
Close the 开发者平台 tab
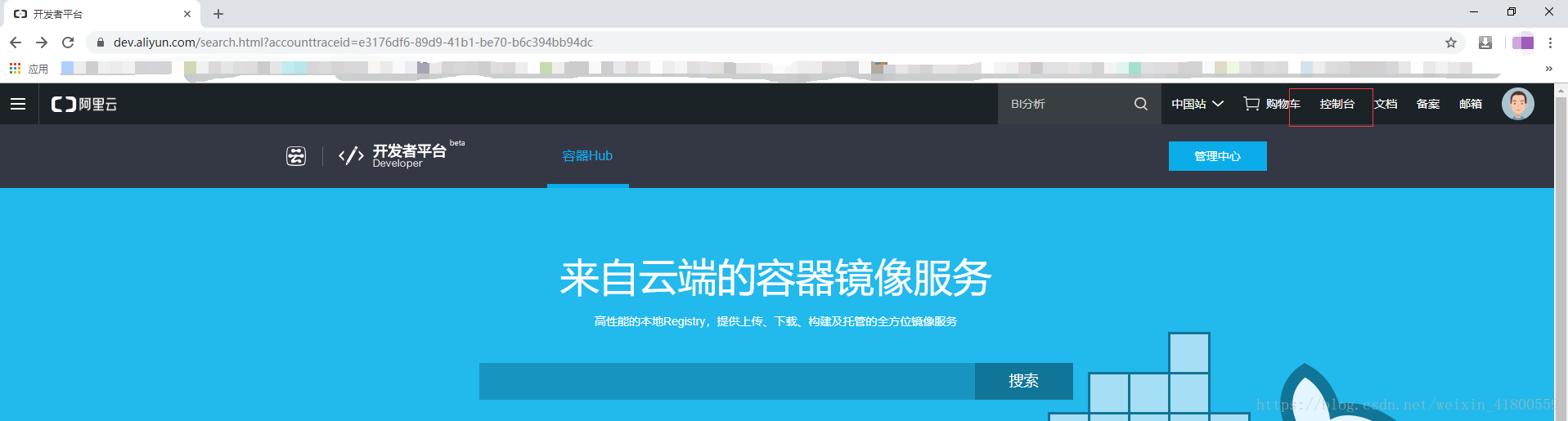[187, 14]
